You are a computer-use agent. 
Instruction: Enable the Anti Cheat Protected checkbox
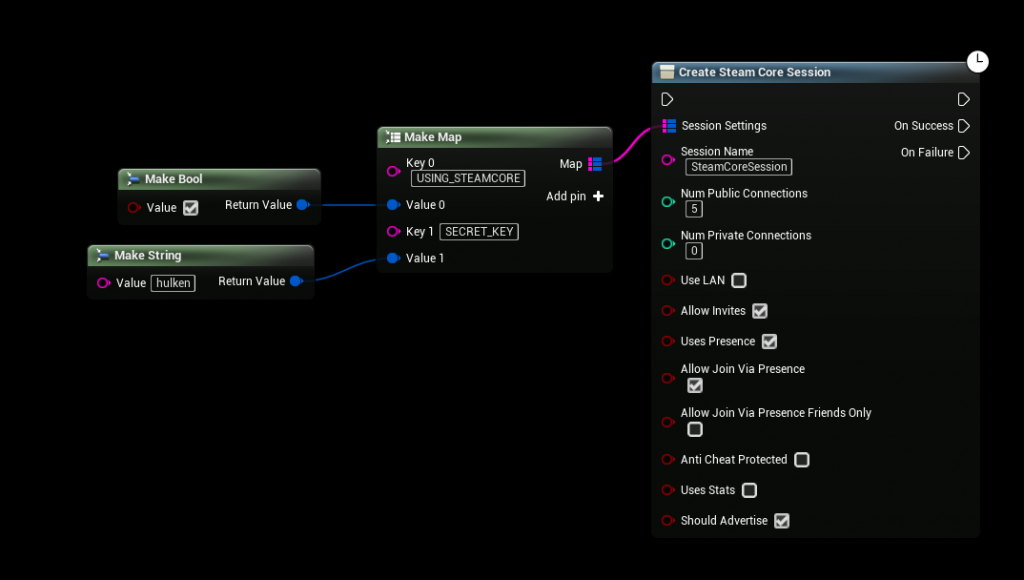click(x=801, y=460)
